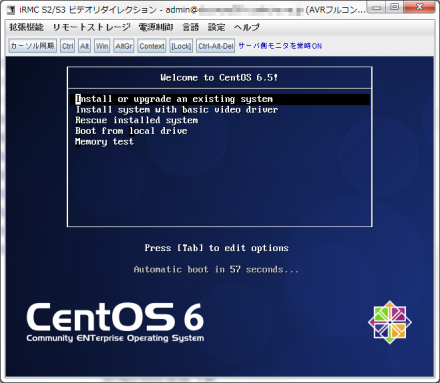
Task: Open the 電源制御 menu
Action: coord(156,27)
